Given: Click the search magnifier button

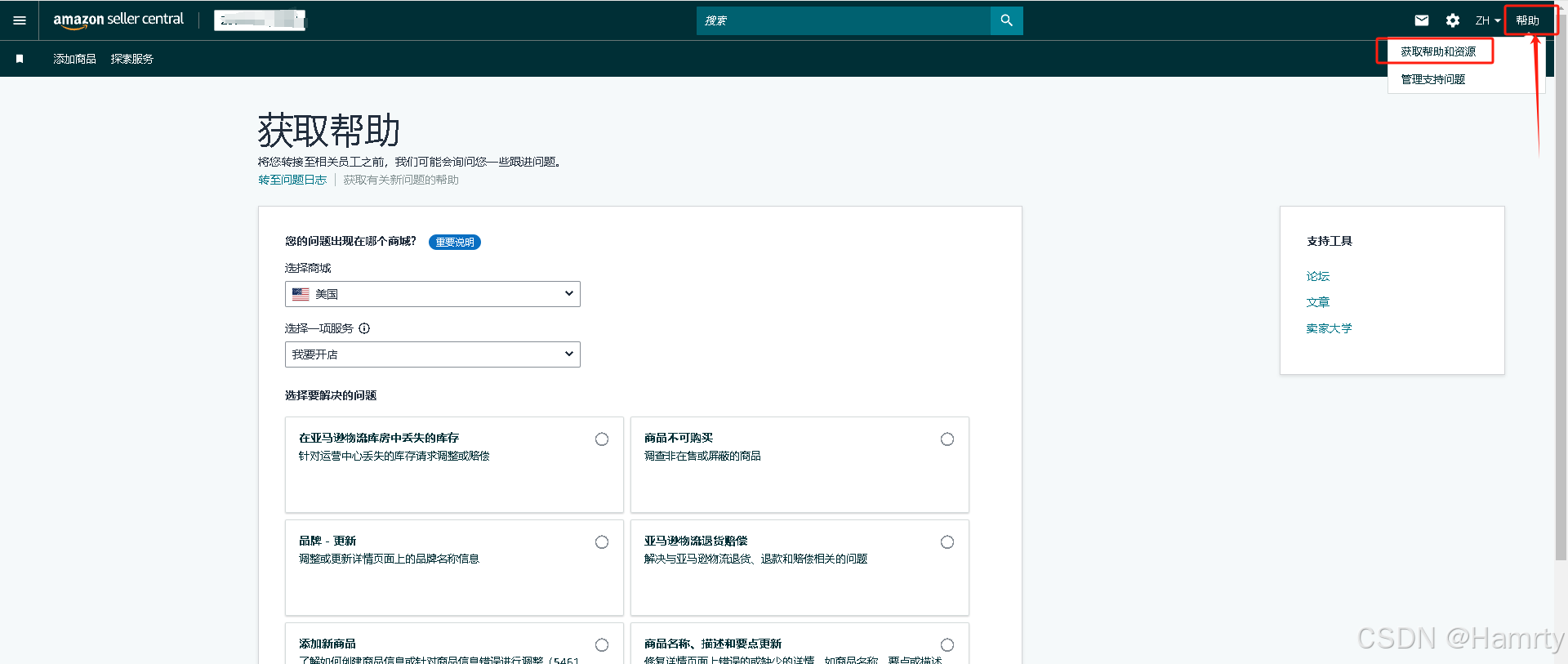Looking at the screenshot, I should [1006, 20].
